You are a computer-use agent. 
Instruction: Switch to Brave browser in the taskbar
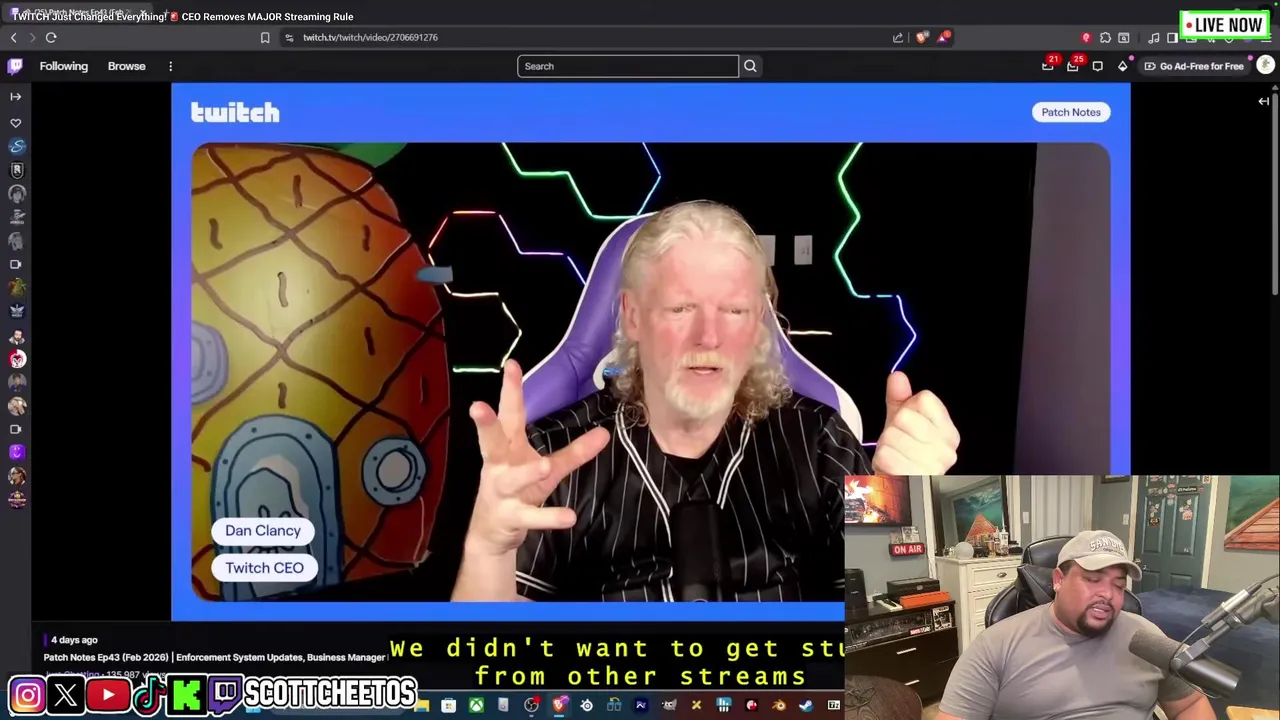click(x=559, y=706)
